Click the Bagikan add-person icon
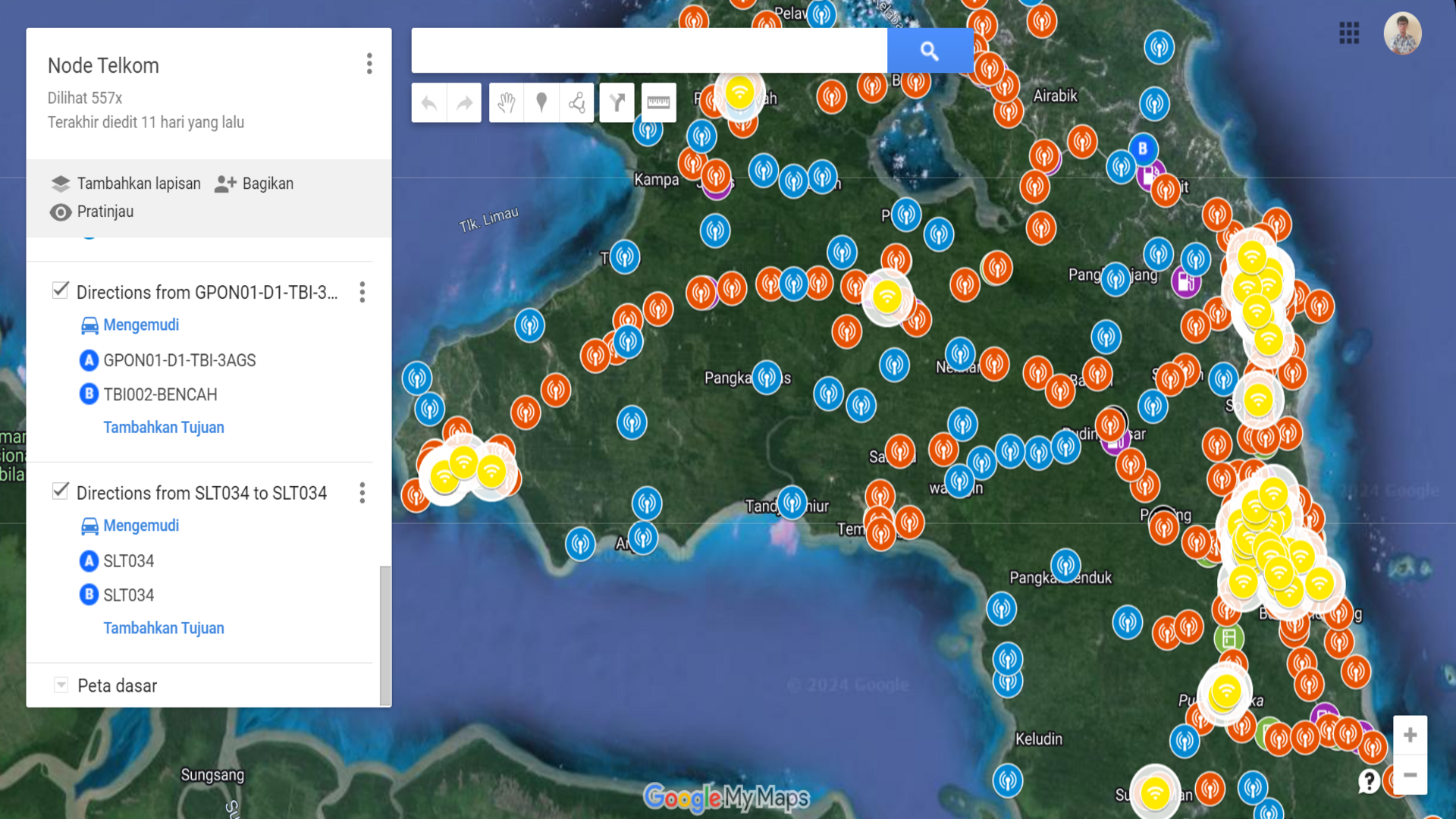The image size is (1456, 819). click(x=225, y=184)
